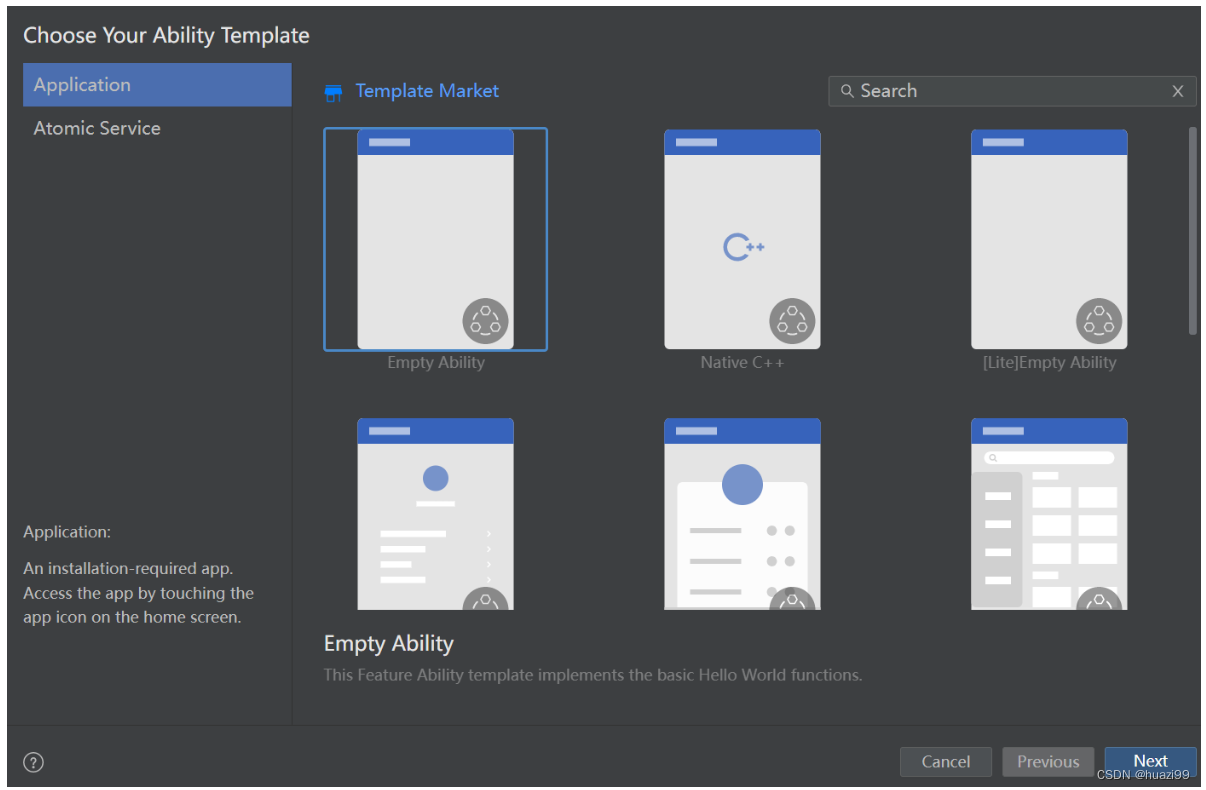
Task: Select the category grid template thumbnail
Action: click(1049, 514)
